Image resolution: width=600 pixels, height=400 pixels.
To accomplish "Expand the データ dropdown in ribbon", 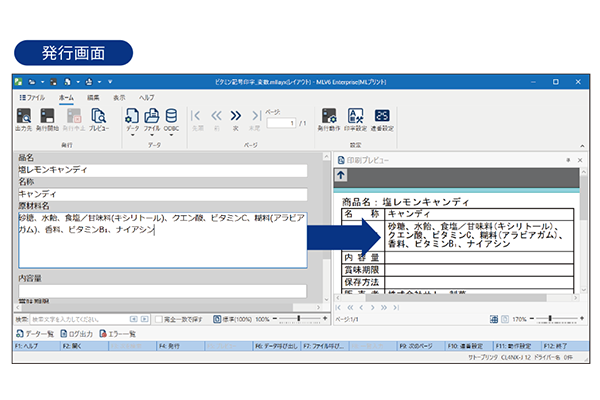I will coord(133,135).
